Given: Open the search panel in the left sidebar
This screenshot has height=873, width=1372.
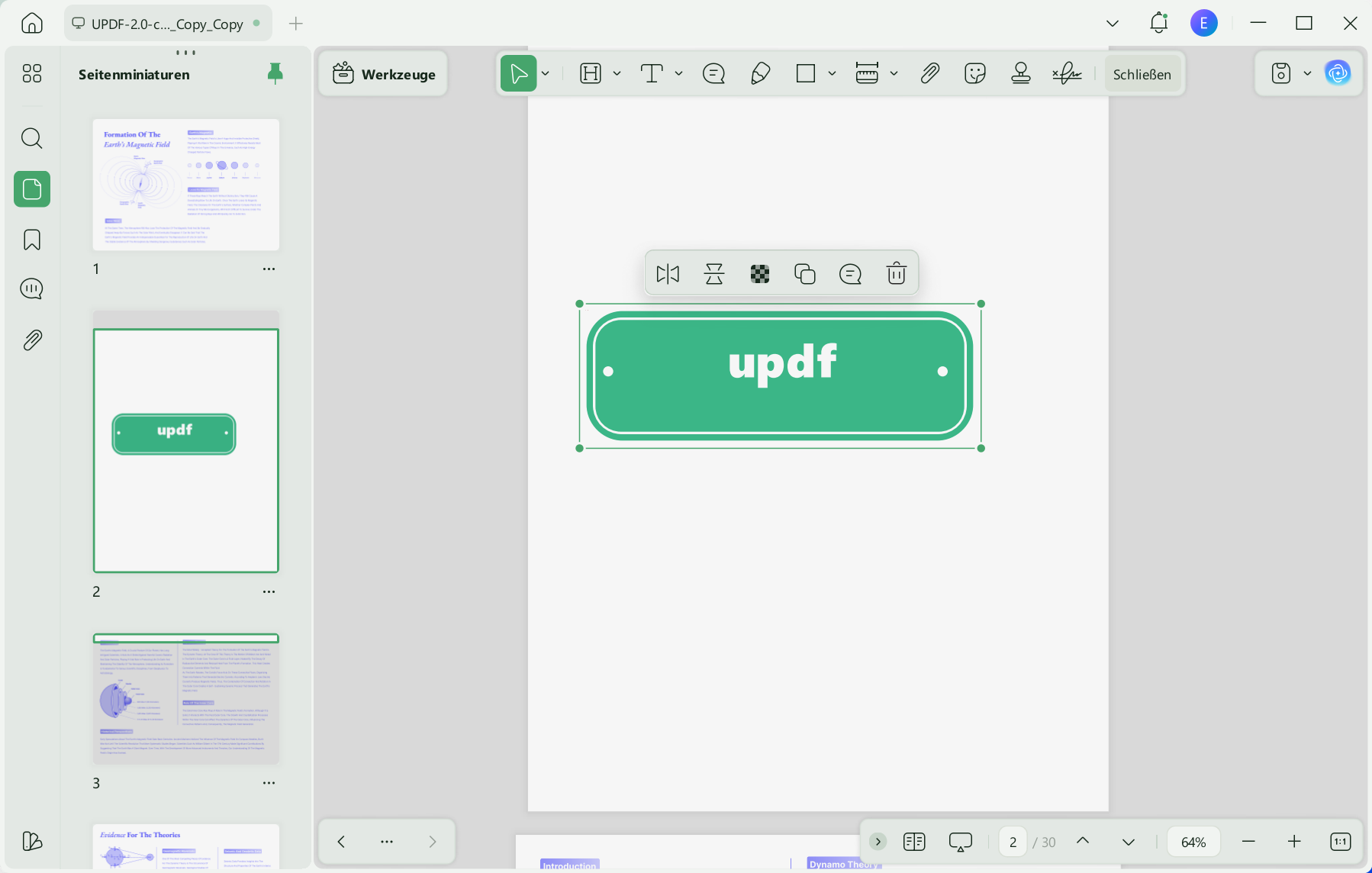Looking at the screenshot, I should [x=32, y=138].
